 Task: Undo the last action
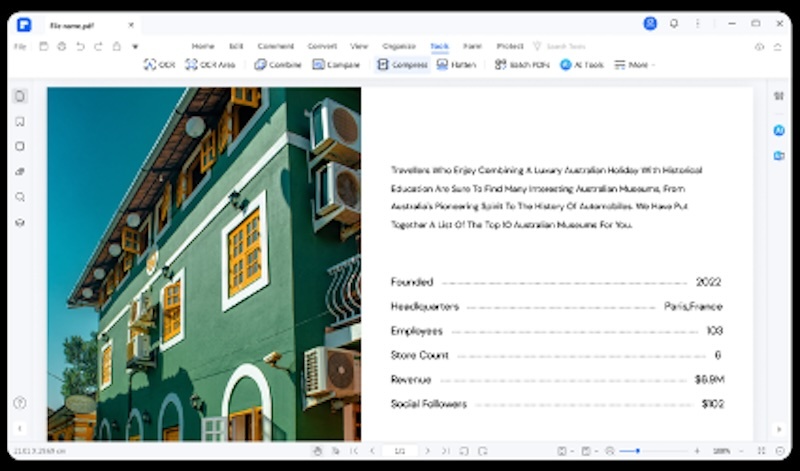(80, 46)
